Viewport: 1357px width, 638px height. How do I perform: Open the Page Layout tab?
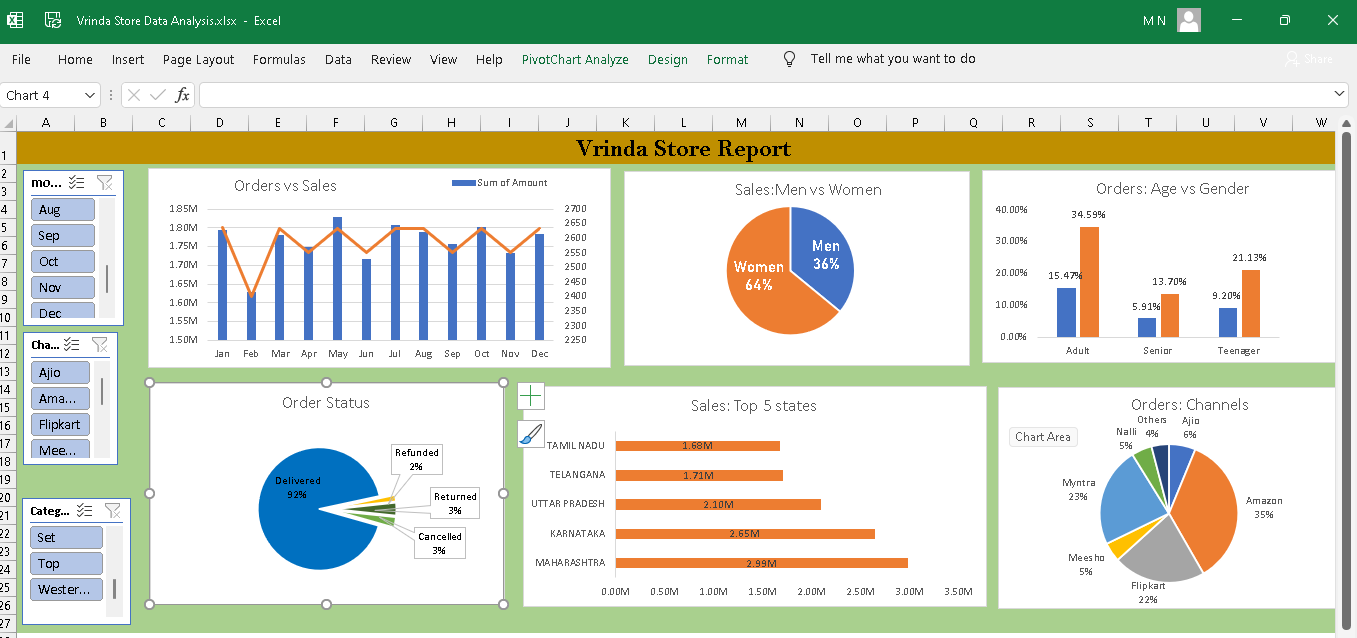[x=198, y=59]
